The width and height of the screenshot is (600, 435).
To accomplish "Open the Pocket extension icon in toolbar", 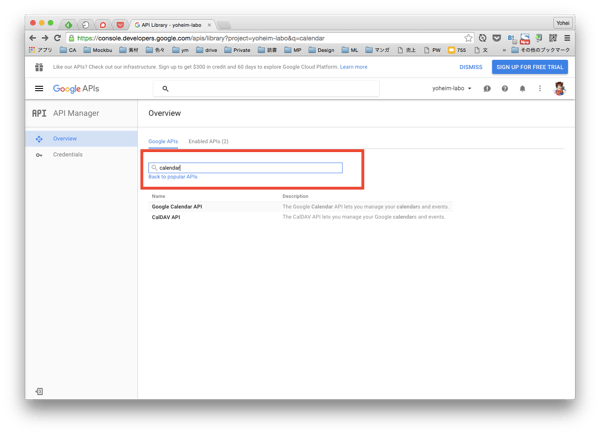I will tap(497, 38).
